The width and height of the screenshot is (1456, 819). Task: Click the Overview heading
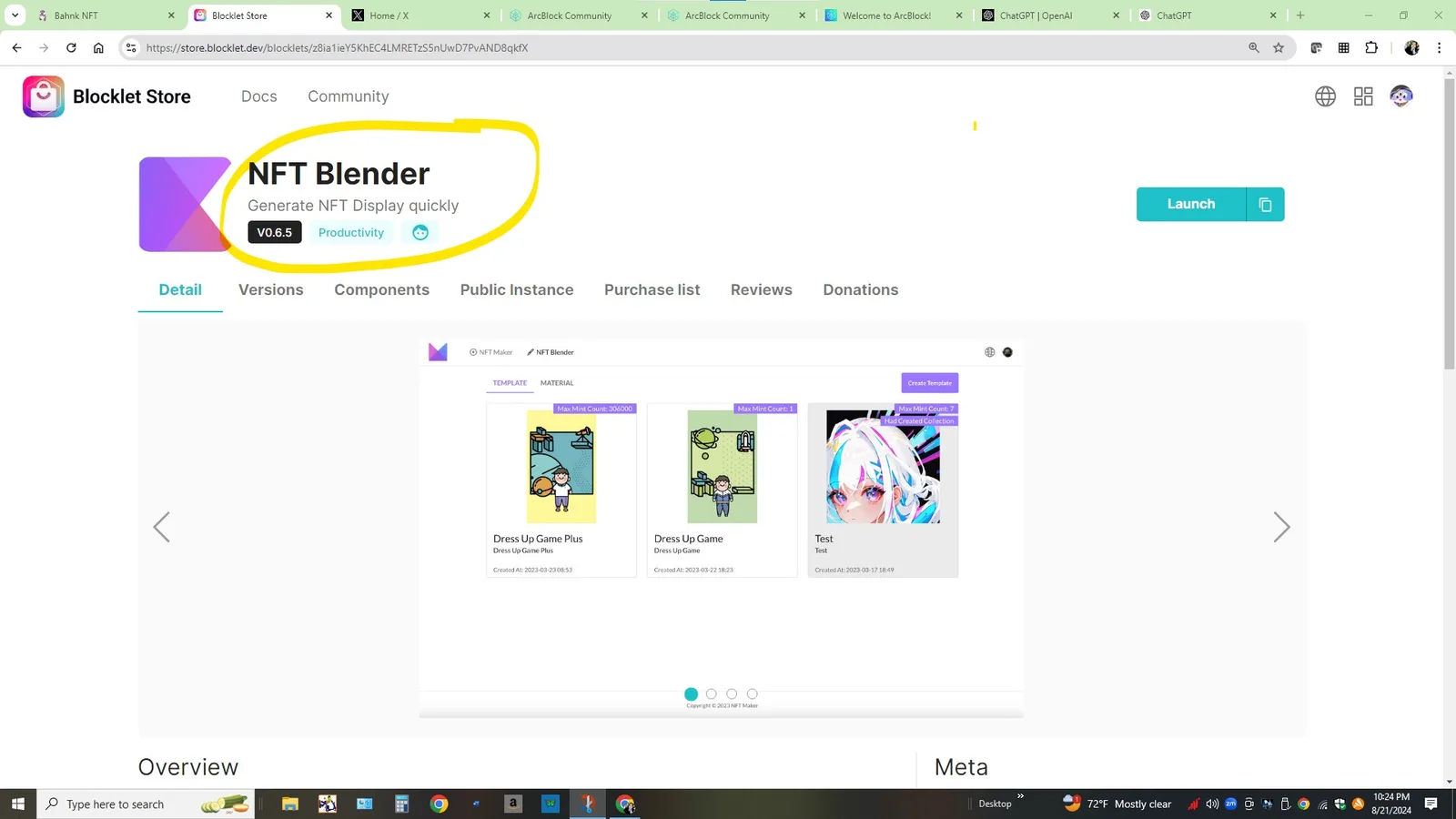(x=188, y=767)
